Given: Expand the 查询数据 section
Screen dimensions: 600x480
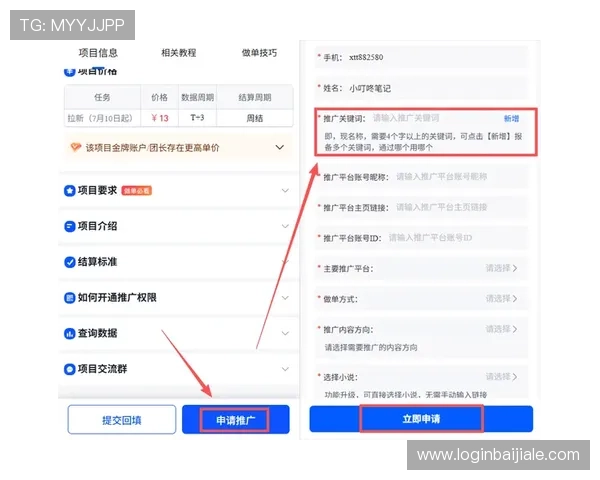Looking at the screenshot, I should [285, 333].
